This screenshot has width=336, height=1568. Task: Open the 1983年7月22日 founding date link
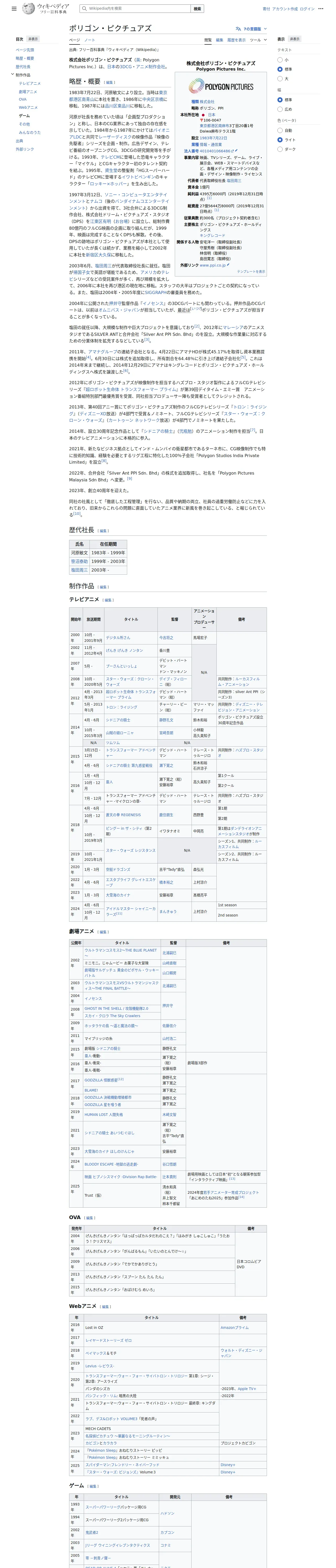[214, 138]
